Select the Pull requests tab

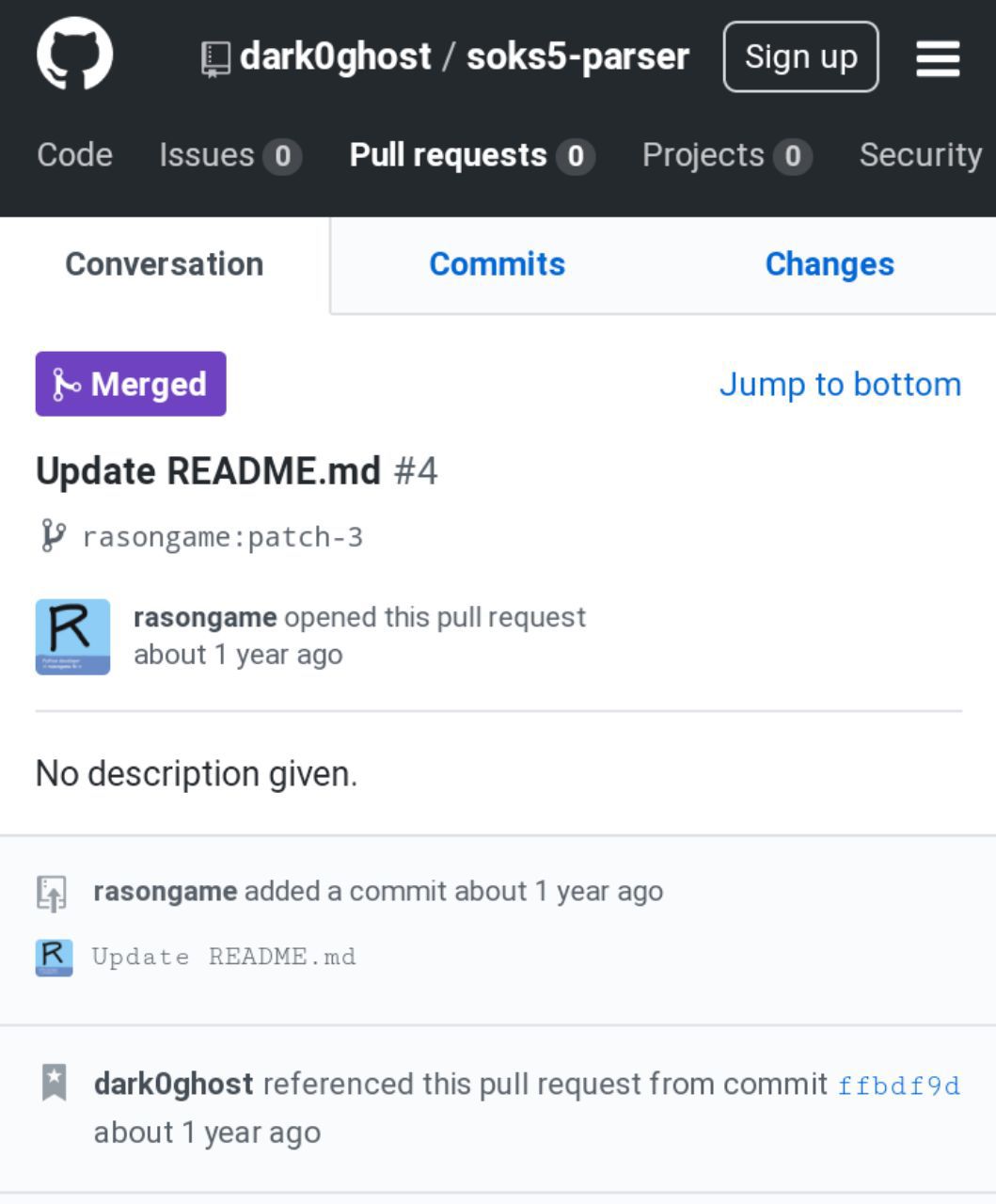[x=472, y=155]
